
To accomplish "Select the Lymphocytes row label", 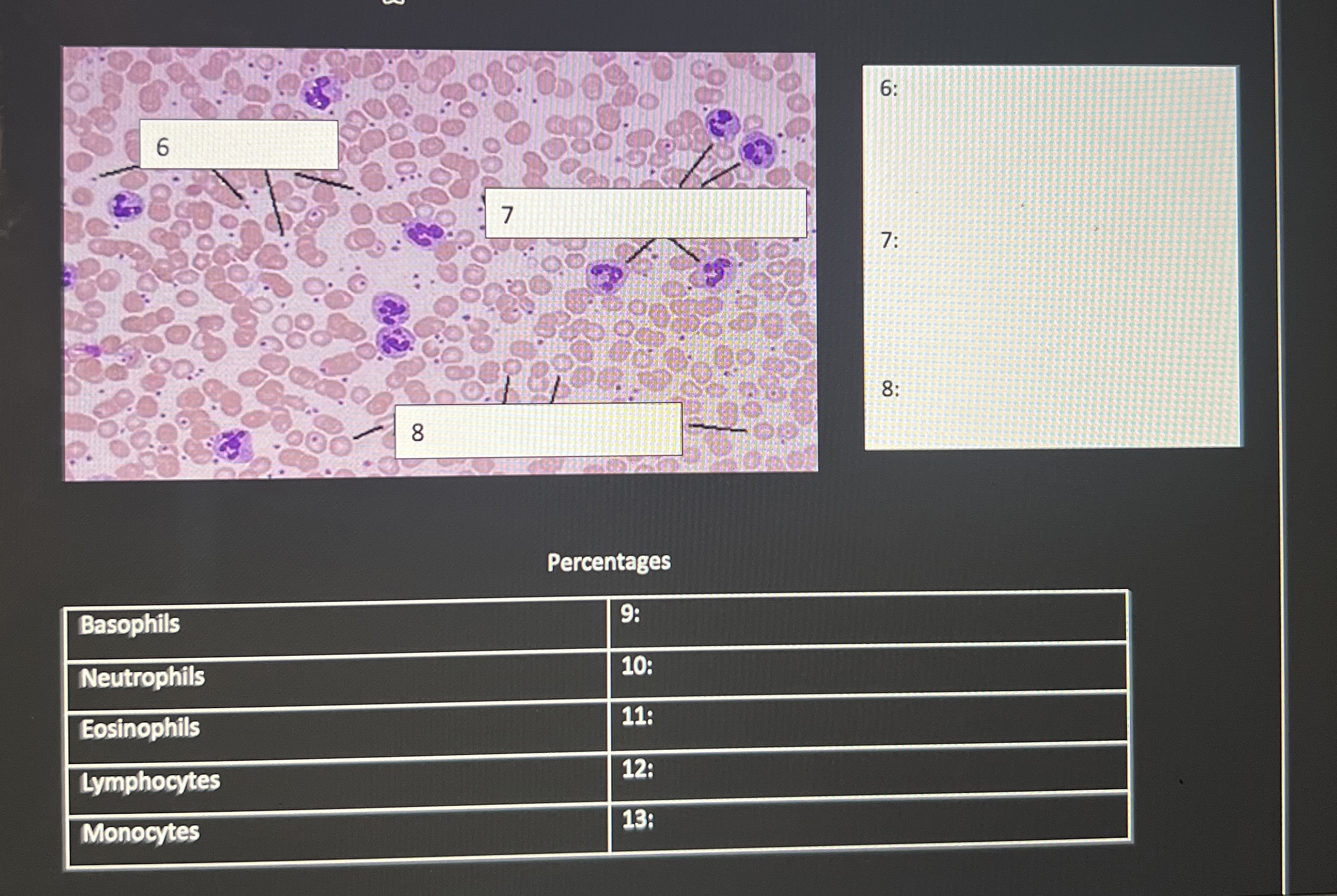I will pyautogui.click(x=150, y=782).
